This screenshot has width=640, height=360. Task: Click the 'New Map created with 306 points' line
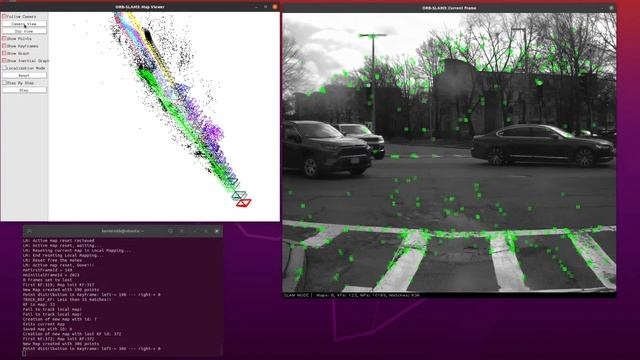61,344
